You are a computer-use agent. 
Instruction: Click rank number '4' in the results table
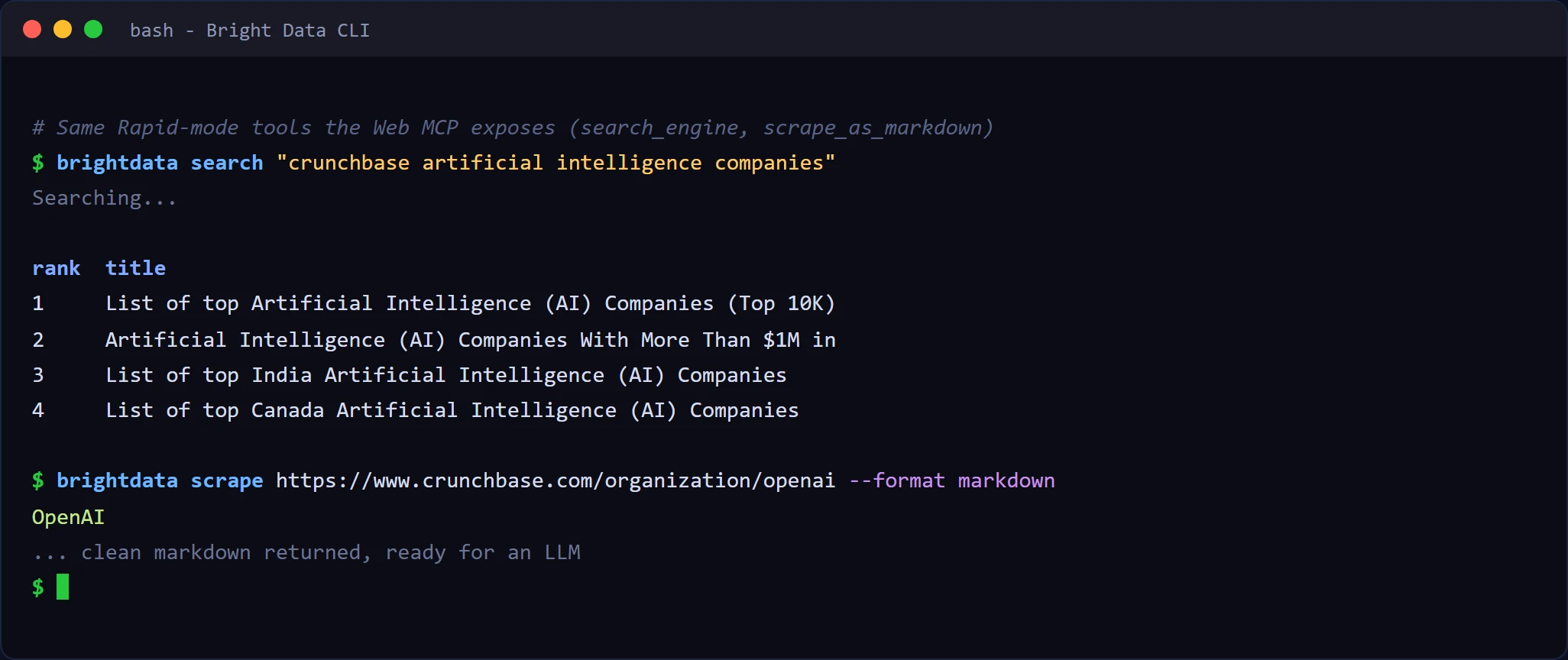click(38, 410)
